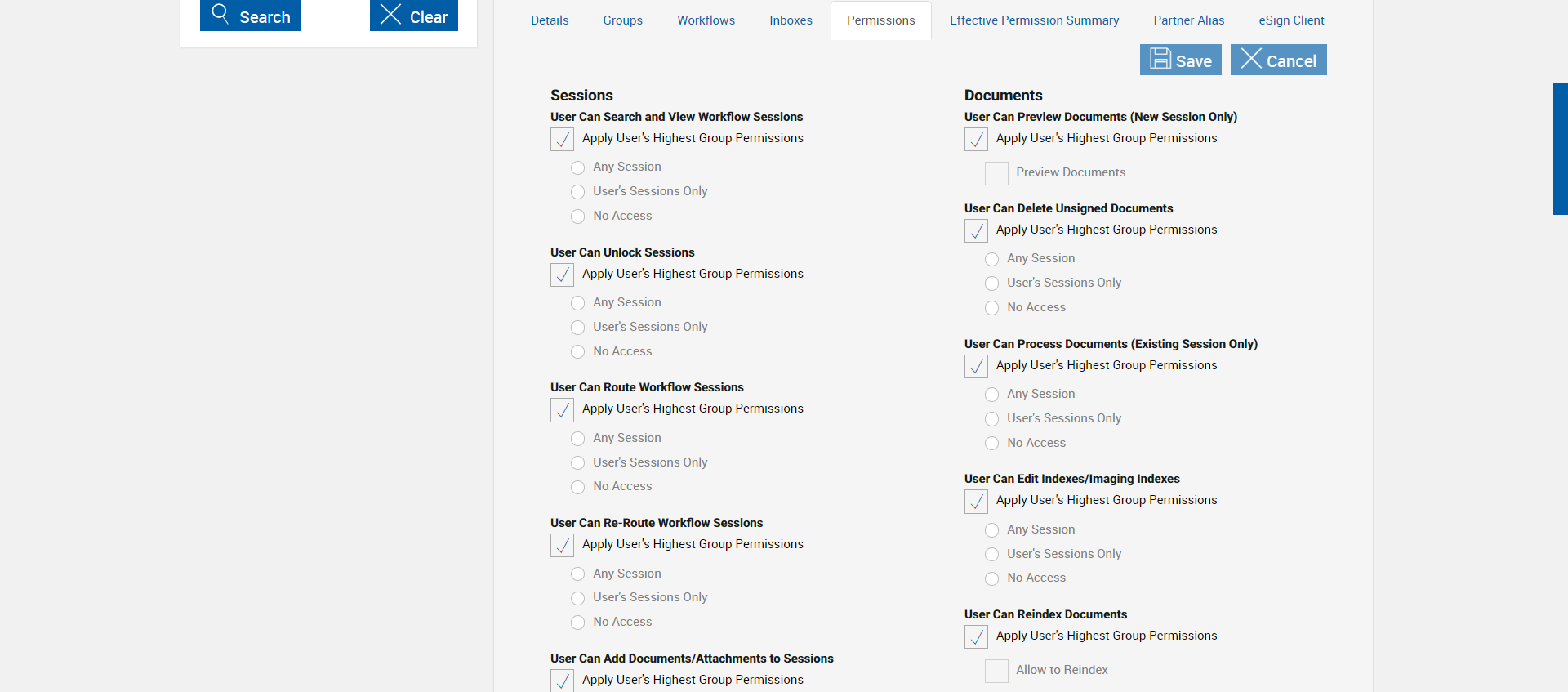The image size is (1568, 692).
Task: Toggle group permissions for Delete Unsigned Documents
Action: click(x=976, y=231)
